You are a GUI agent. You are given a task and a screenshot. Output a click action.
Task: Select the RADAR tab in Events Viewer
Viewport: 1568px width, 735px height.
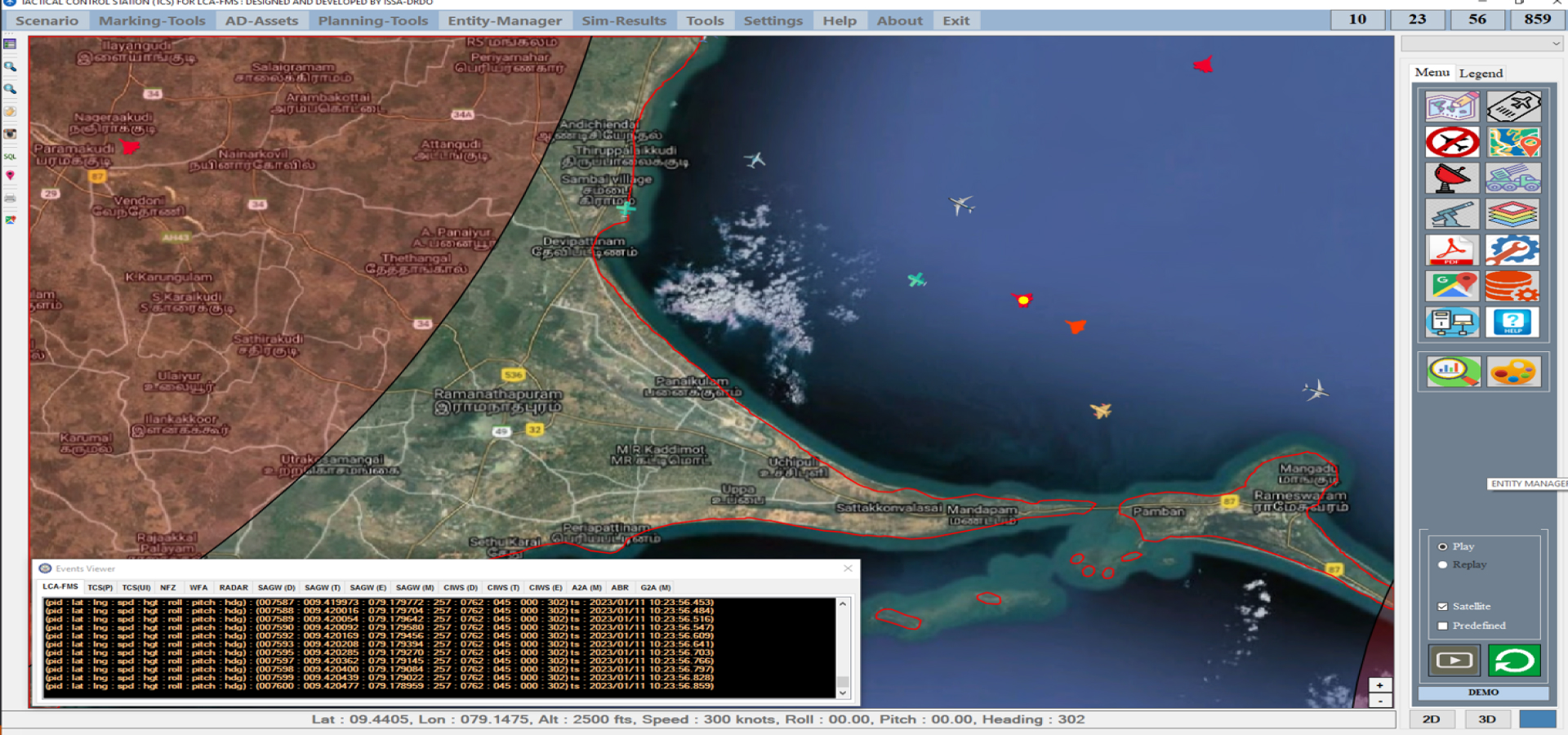234,587
